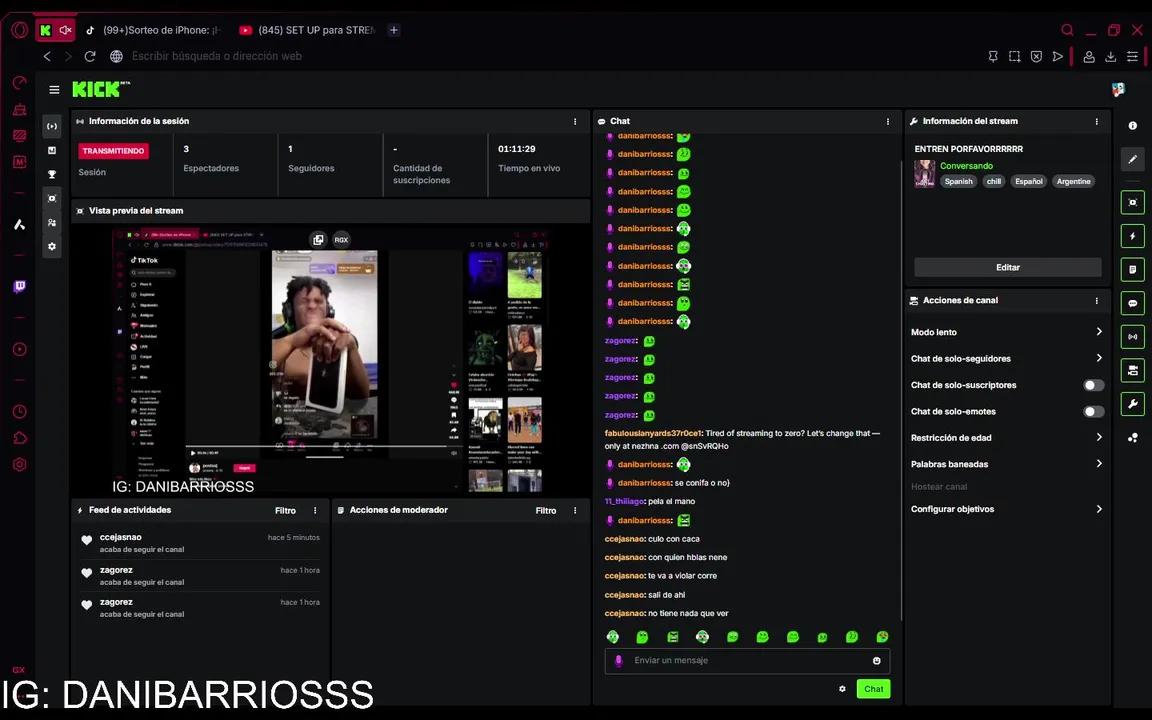Open the trophy icon in Kick sidebar
The width and height of the screenshot is (1152, 720).
[x=52, y=174]
